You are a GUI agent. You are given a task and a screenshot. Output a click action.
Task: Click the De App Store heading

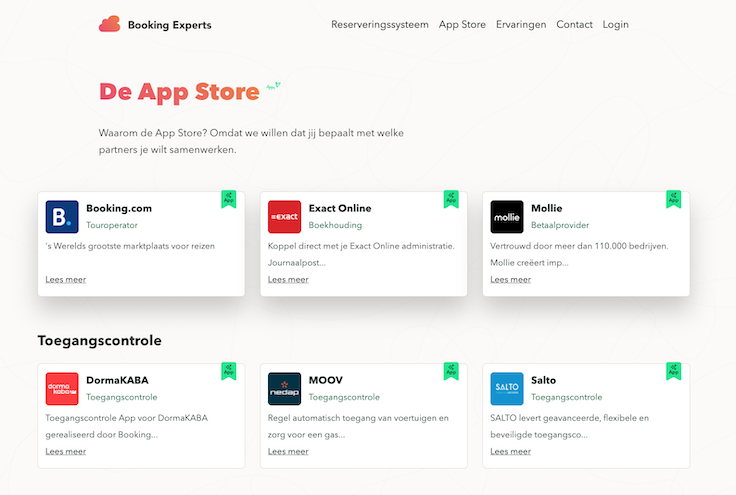tap(179, 92)
